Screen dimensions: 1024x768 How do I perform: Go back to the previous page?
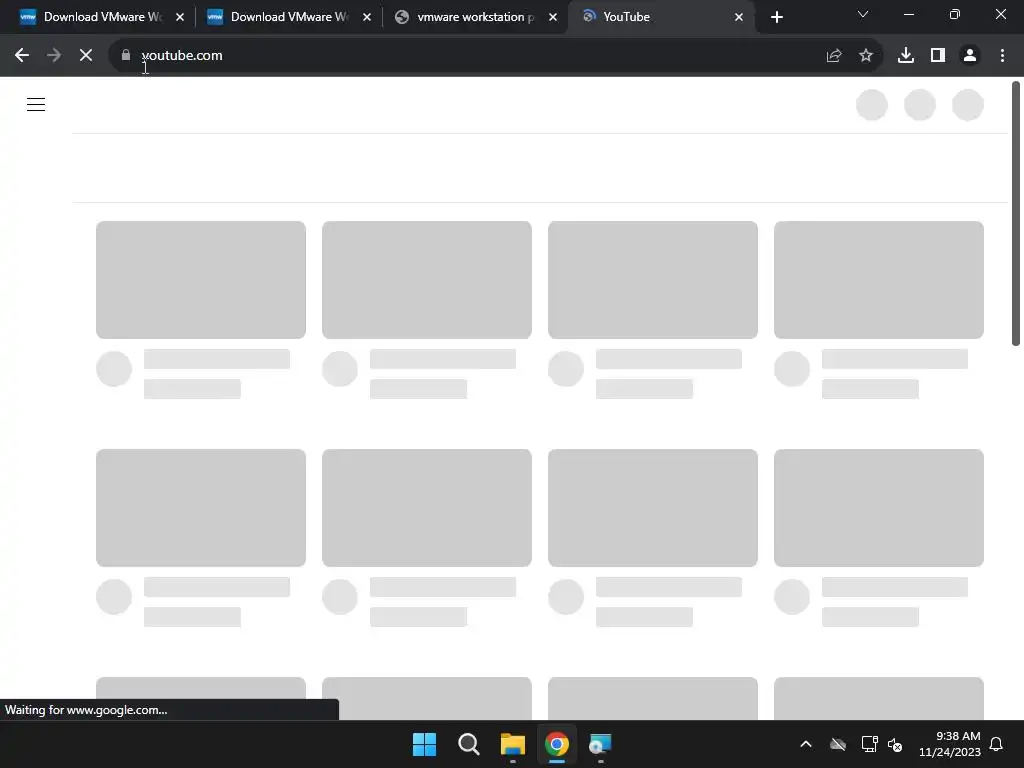22,56
